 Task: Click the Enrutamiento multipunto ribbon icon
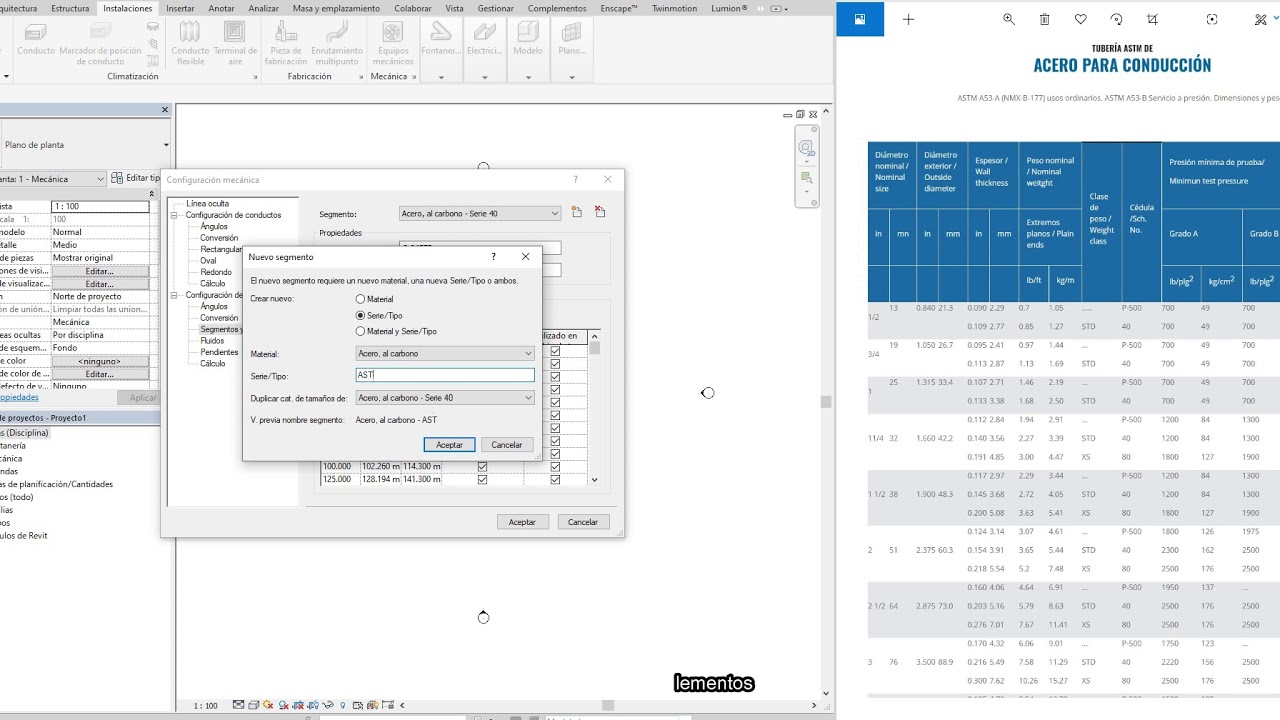click(x=336, y=32)
